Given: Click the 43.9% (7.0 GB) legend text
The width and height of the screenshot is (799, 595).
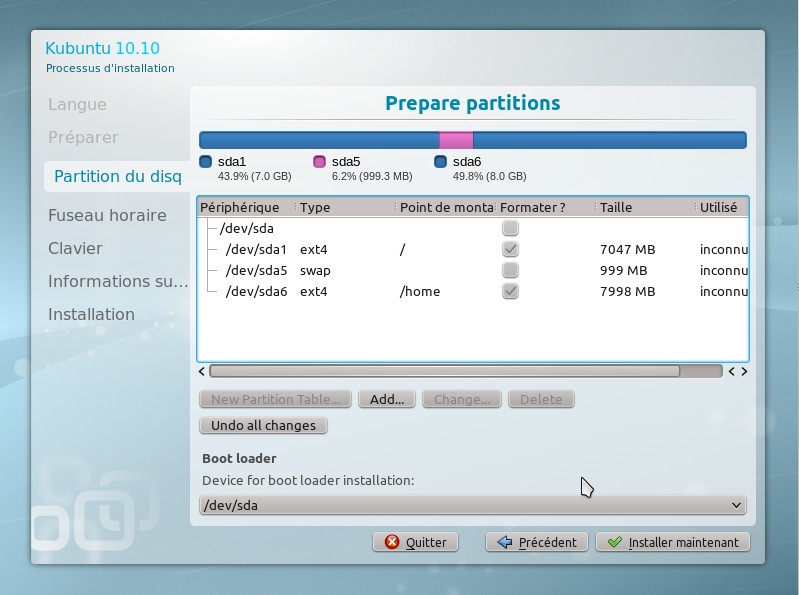Looking at the screenshot, I should click(254, 176).
